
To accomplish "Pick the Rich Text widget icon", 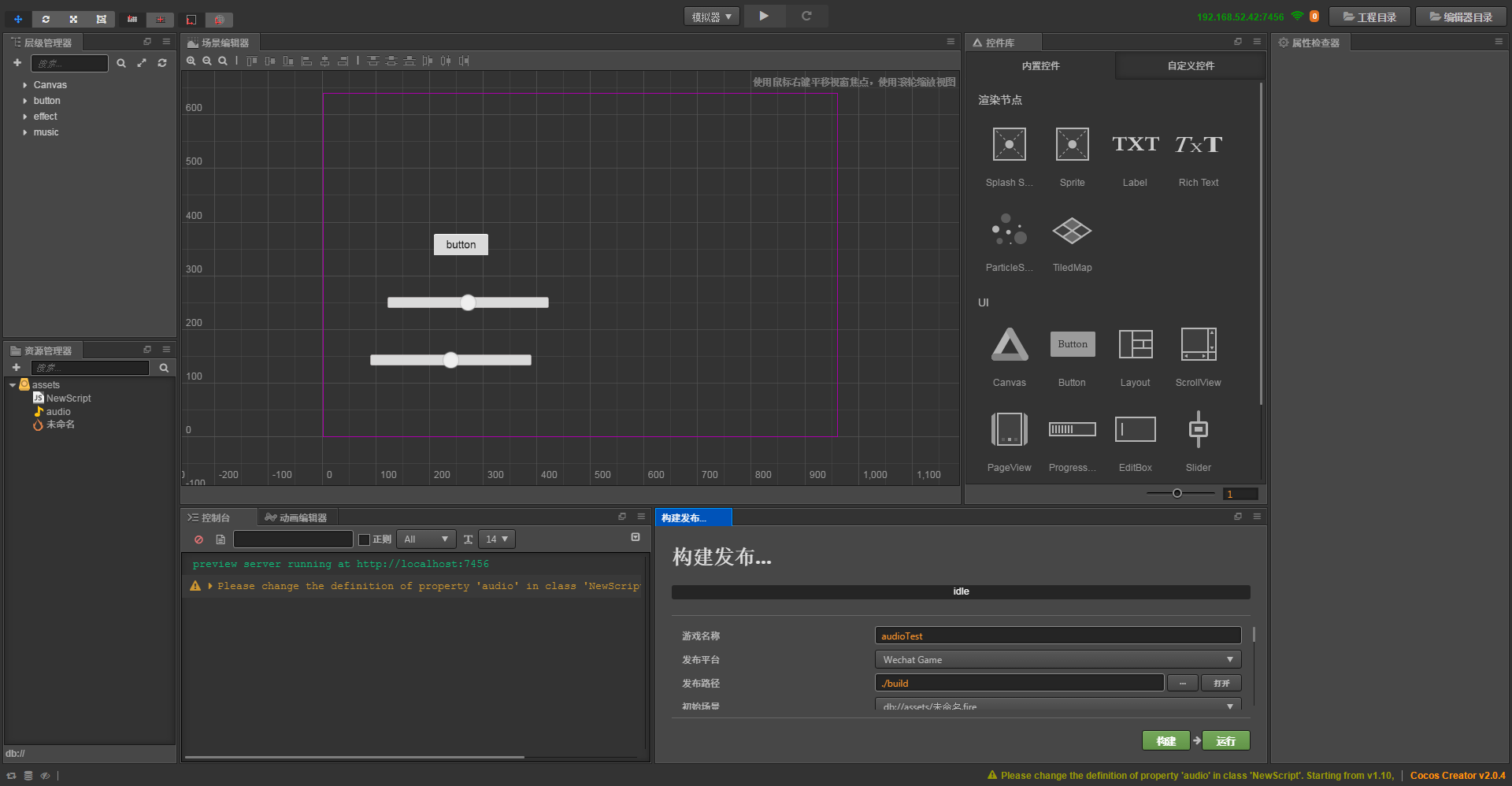I will [1199, 144].
